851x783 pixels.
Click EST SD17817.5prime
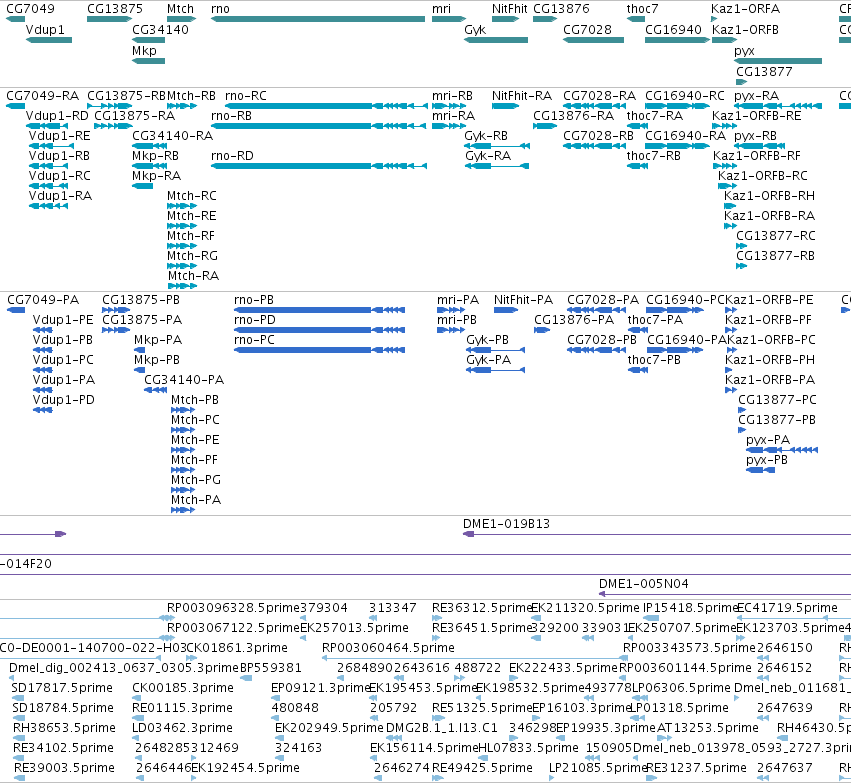pos(62,687)
